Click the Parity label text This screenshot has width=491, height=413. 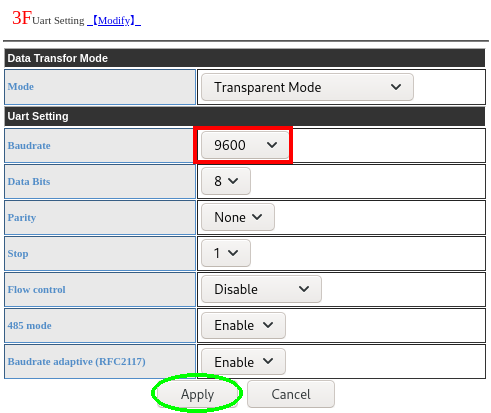[22, 218]
